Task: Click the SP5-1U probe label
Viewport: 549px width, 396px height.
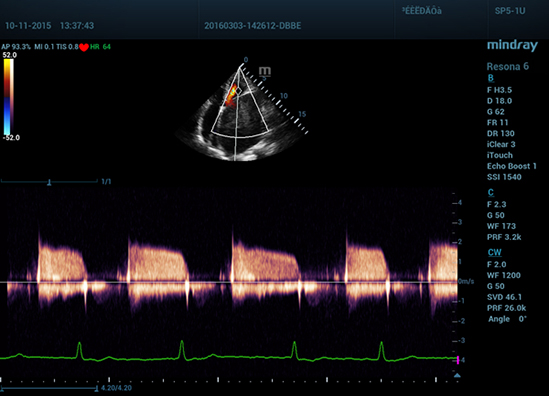Action: 510,11
